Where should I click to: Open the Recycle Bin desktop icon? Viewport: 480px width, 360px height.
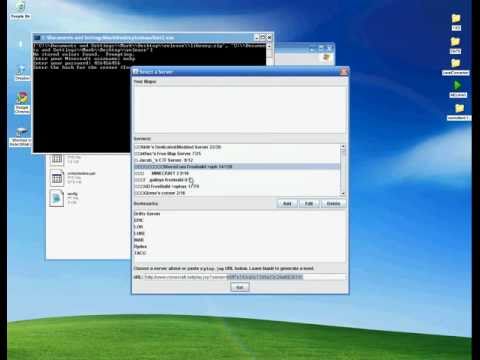(21, 8)
